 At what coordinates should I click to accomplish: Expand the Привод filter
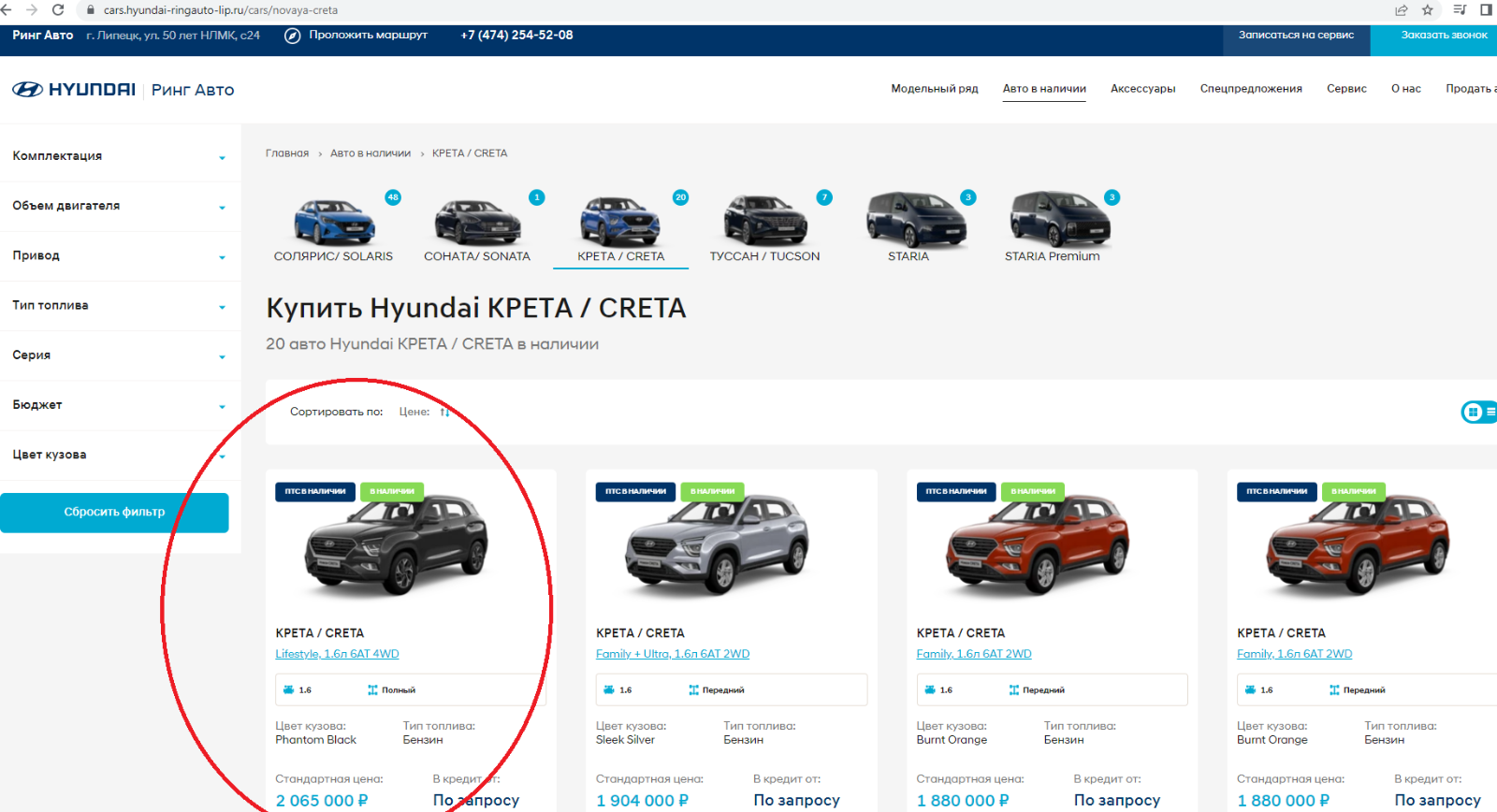click(x=120, y=255)
